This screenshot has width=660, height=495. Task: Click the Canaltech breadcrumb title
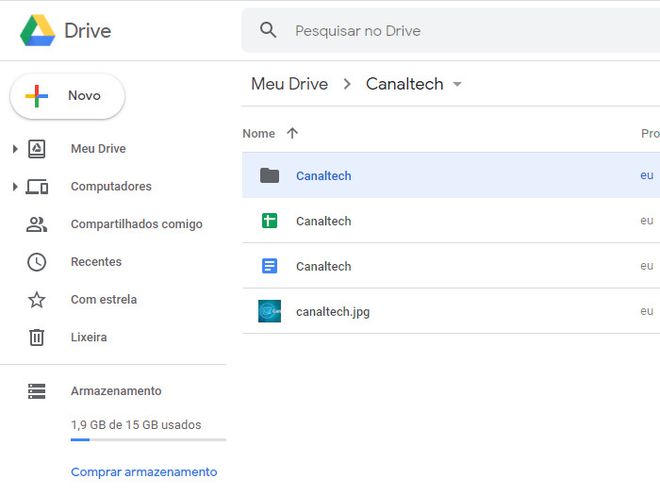coord(405,84)
